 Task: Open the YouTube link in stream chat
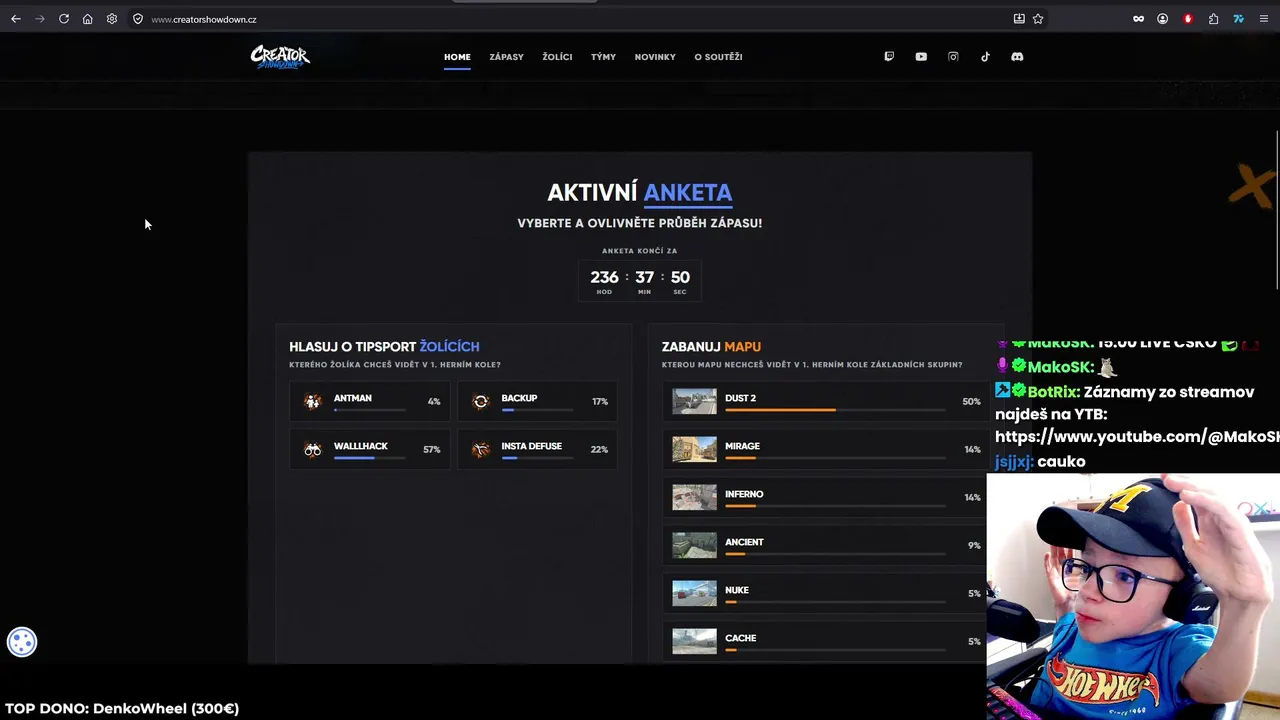coord(1137,437)
